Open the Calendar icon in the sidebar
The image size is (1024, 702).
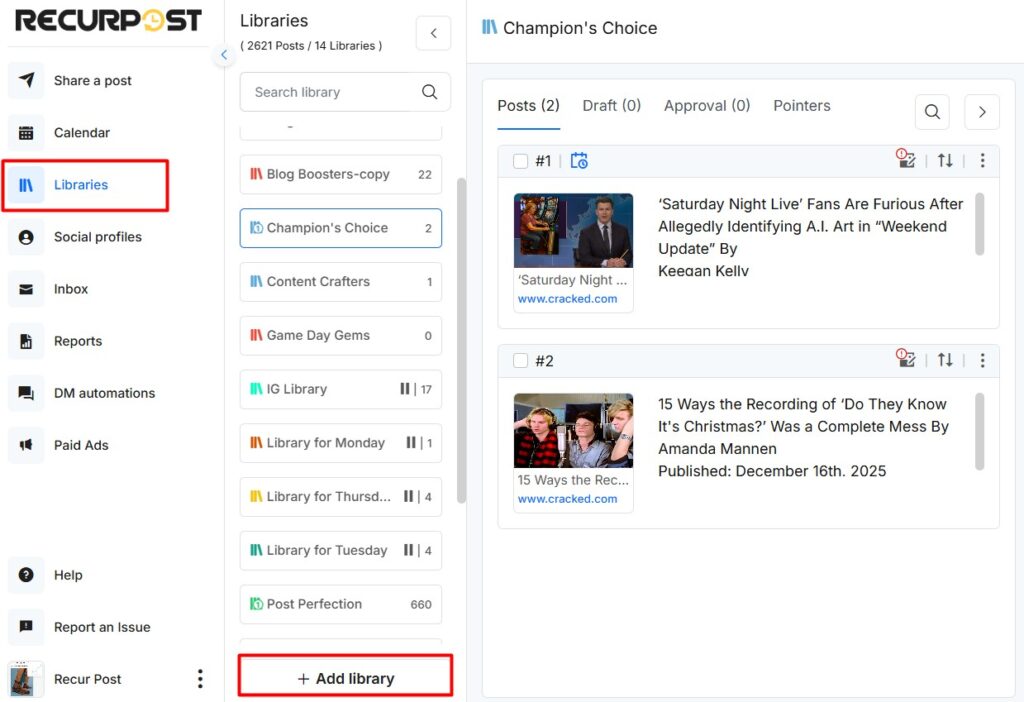point(27,133)
